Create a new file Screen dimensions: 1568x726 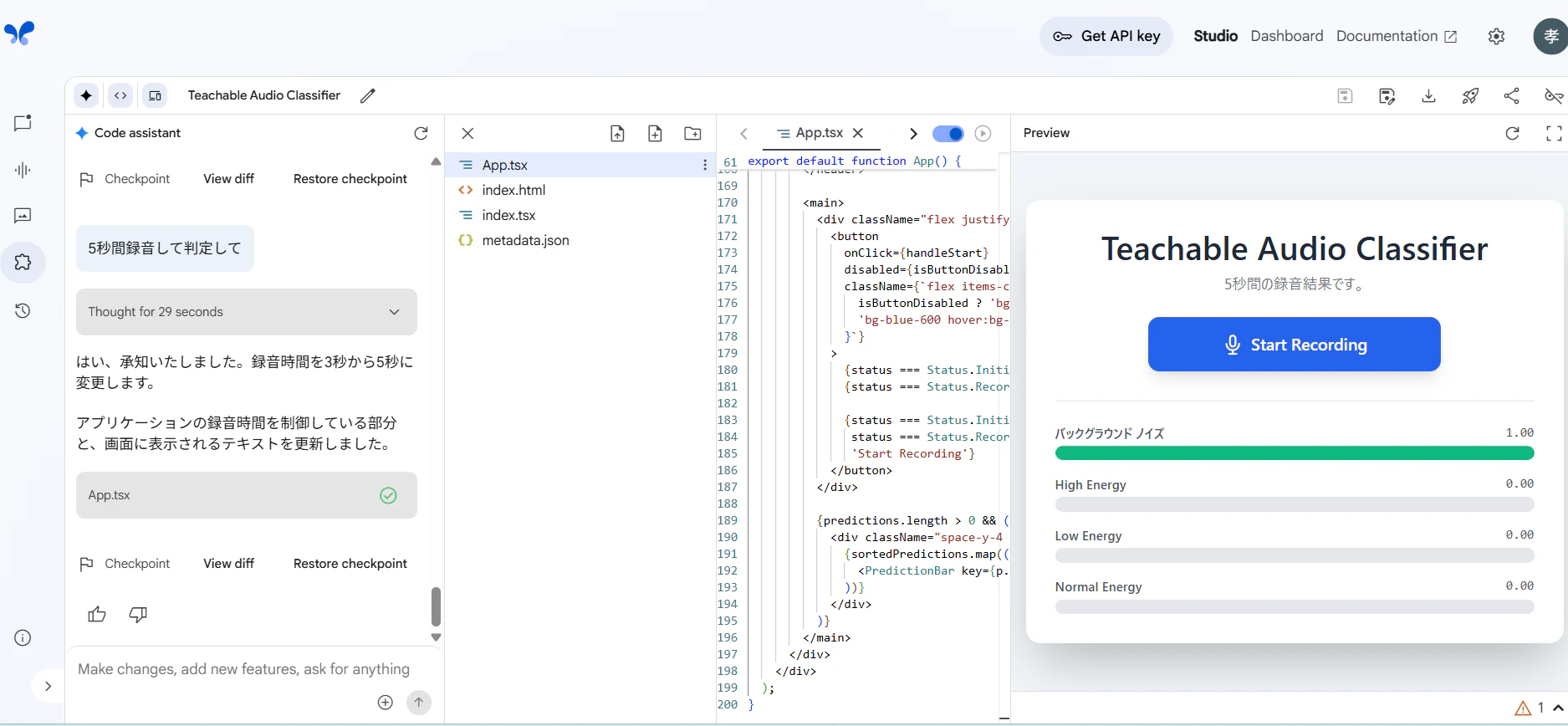point(655,133)
